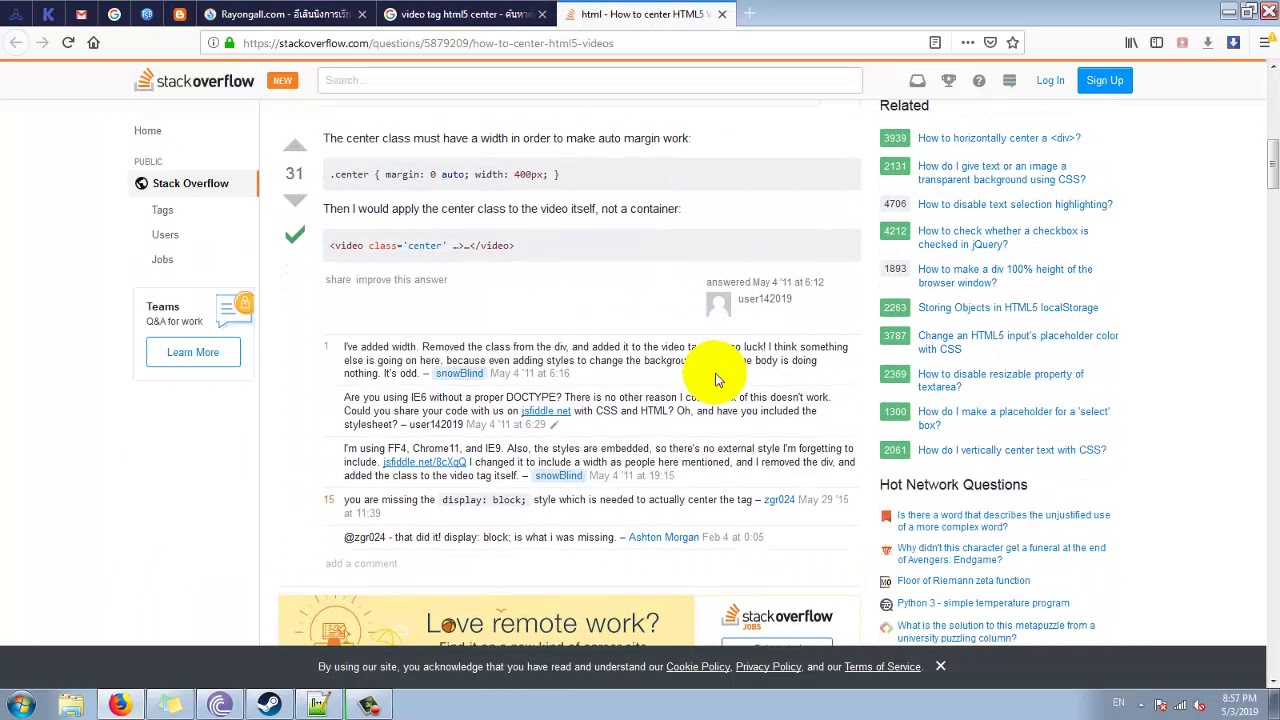Click add a comment

click(361, 564)
